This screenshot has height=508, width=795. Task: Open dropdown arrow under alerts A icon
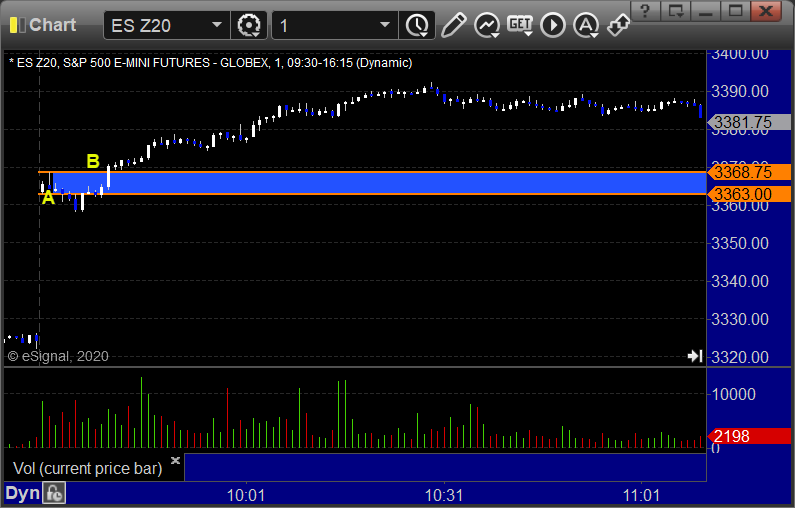pyautogui.click(x=594, y=35)
